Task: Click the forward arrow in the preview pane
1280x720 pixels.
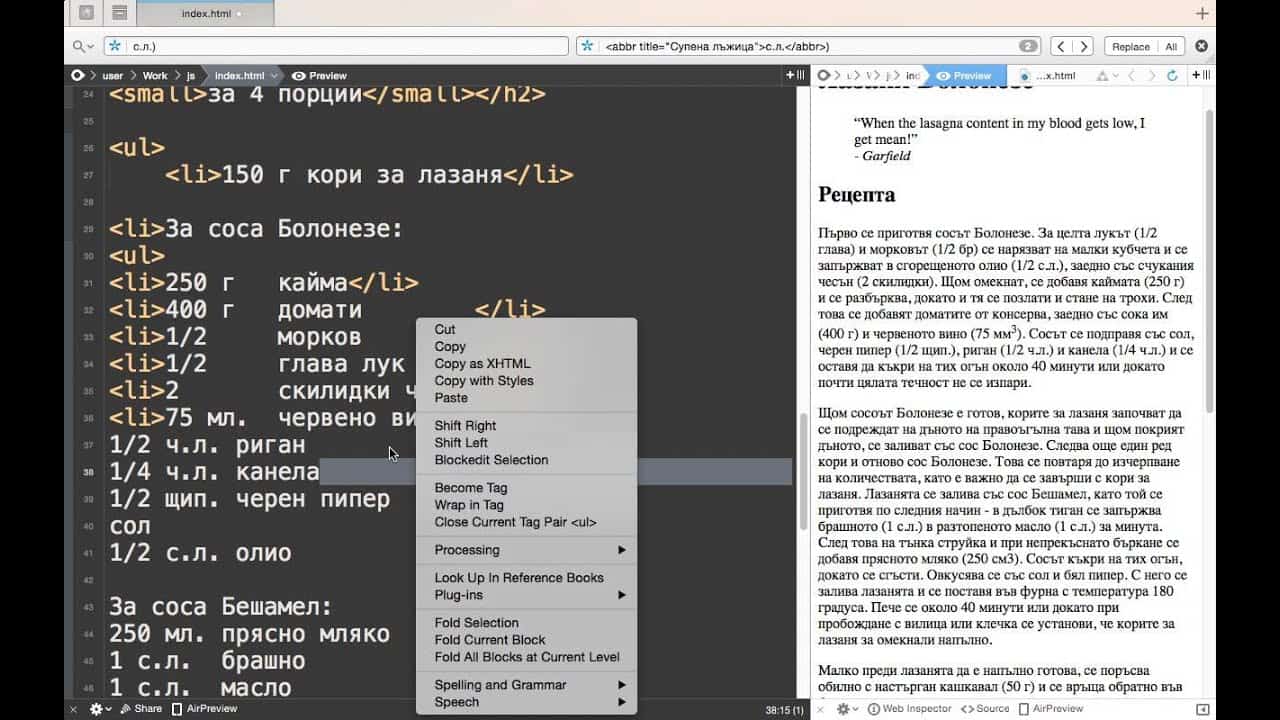Action: pyautogui.click(x=1151, y=74)
